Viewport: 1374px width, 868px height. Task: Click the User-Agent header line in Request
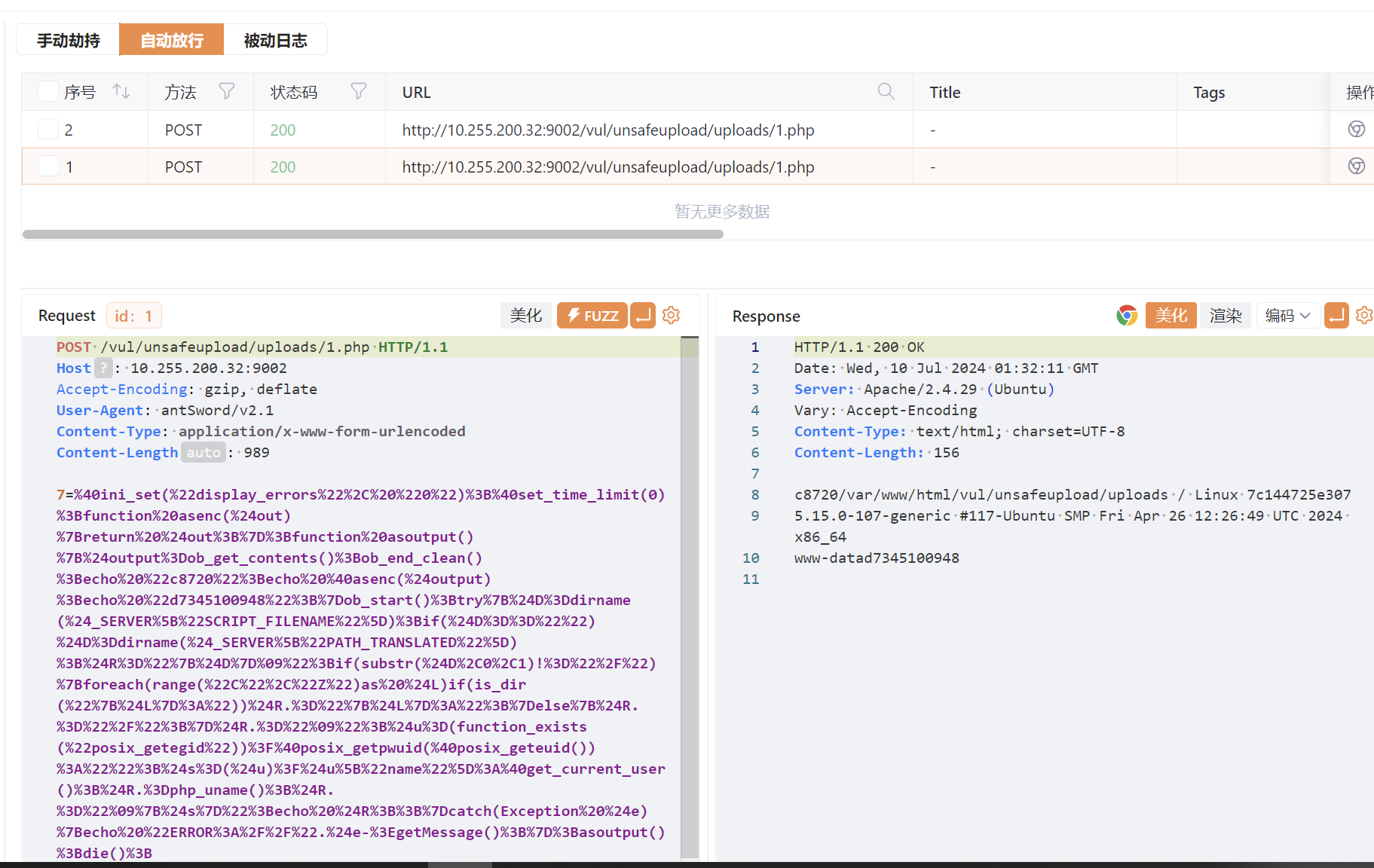[165, 411]
